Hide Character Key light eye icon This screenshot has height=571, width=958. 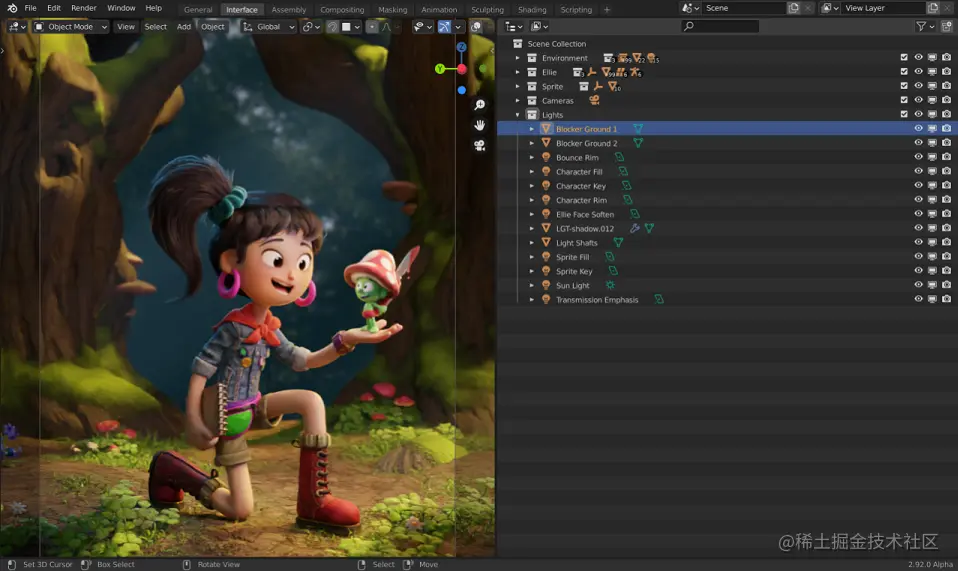918,185
